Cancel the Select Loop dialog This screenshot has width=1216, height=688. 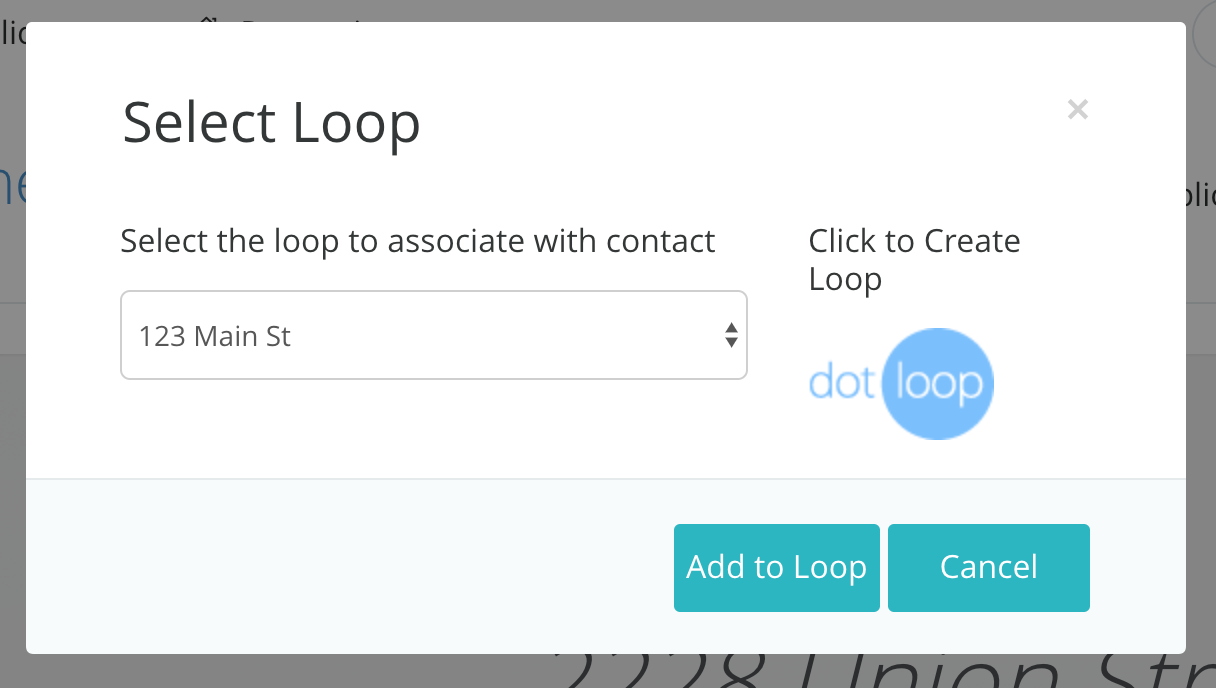[988, 567]
